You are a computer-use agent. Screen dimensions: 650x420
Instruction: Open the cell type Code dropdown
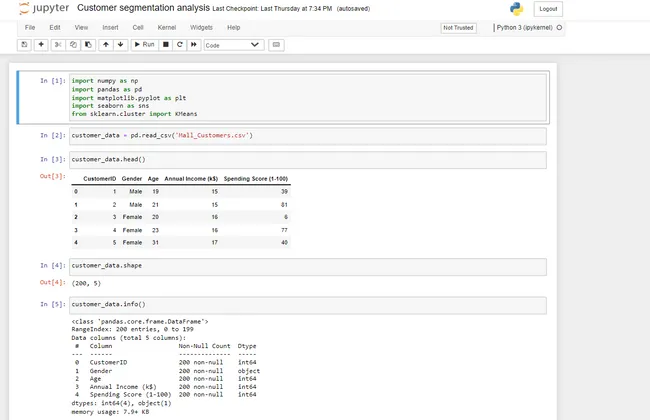tap(234, 45)
